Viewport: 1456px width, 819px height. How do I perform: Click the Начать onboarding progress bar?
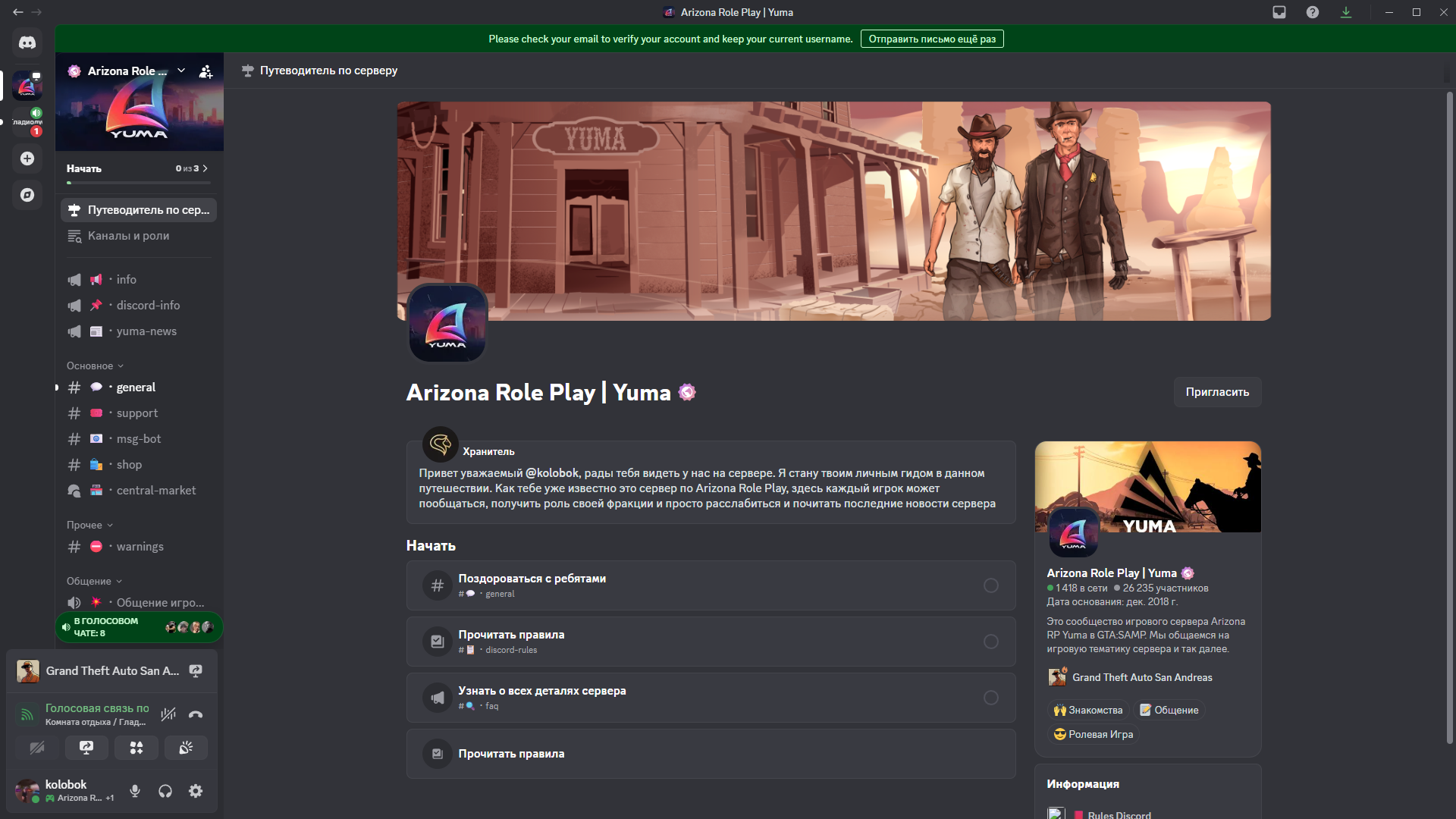[x=139, y=183]
